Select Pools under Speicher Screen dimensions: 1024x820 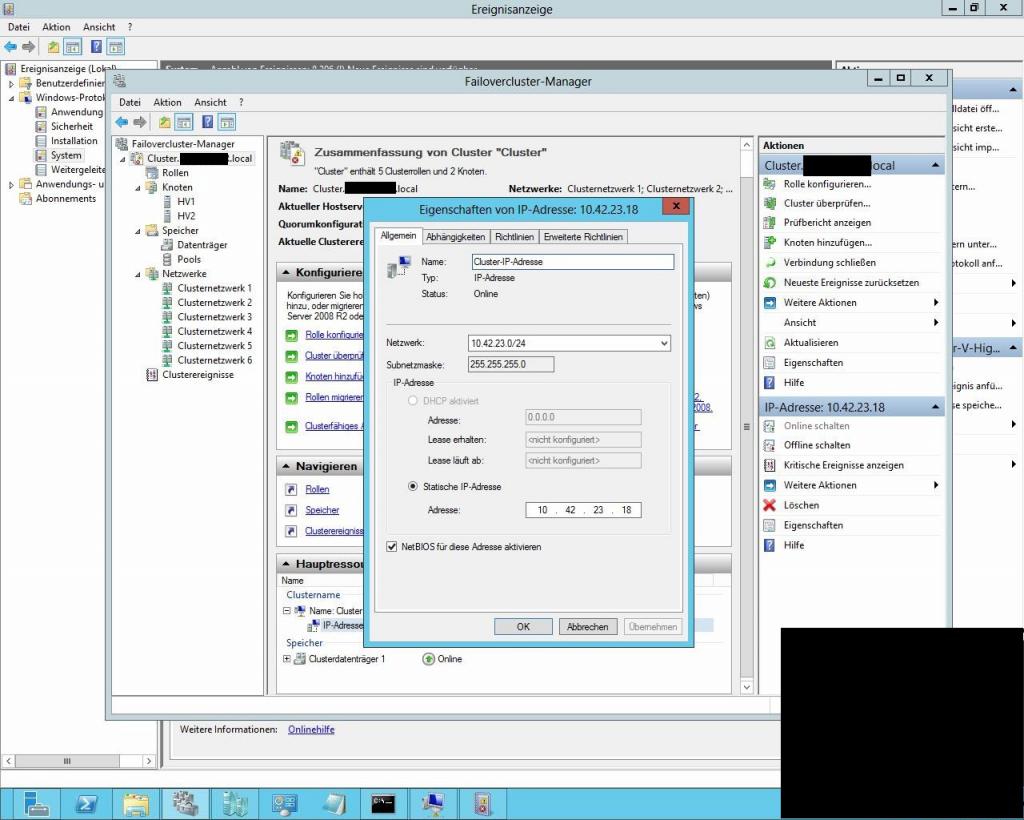pos(189,260)
